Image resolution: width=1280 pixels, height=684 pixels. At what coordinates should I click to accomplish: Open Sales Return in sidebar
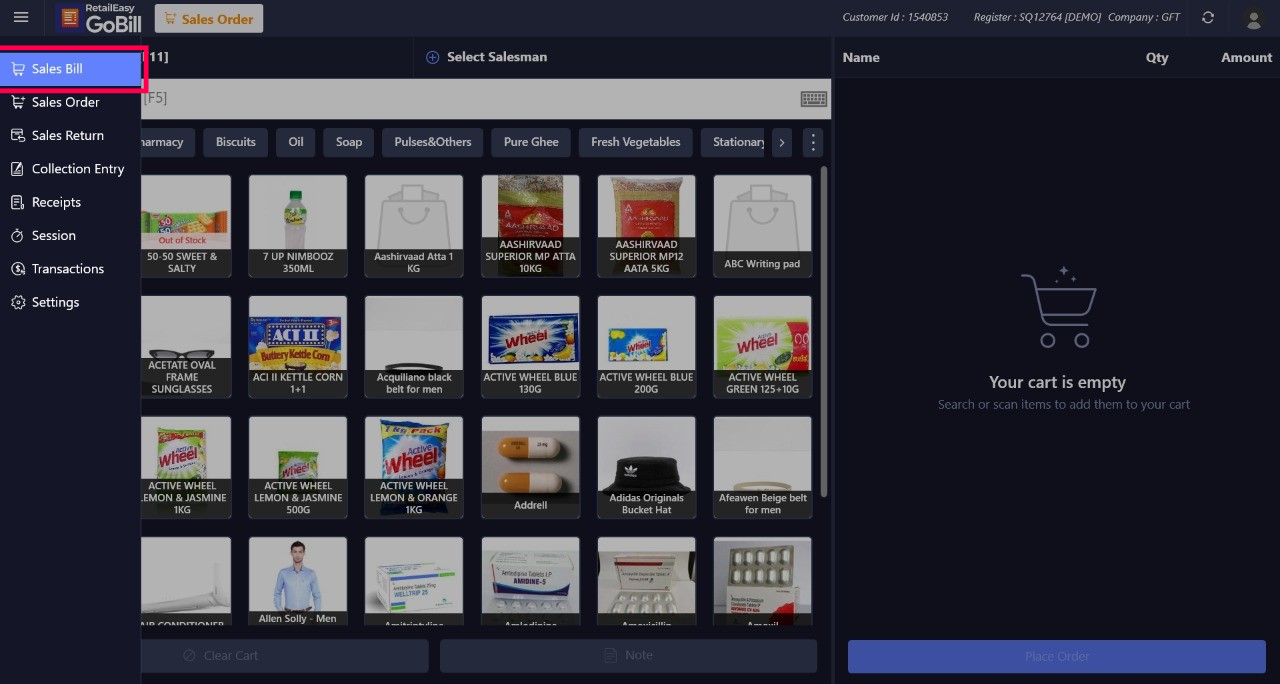(x=70, y=135)
